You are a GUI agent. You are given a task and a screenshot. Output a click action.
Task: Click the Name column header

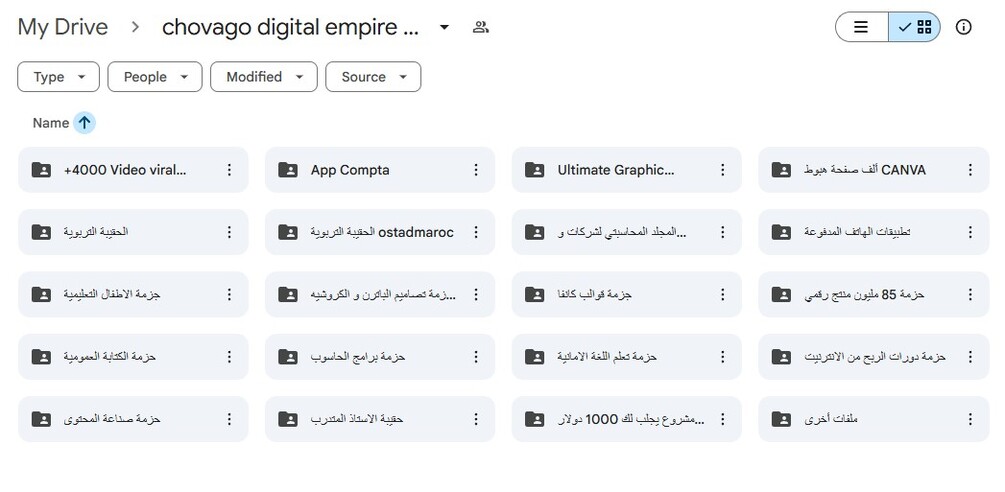[50, 123]
